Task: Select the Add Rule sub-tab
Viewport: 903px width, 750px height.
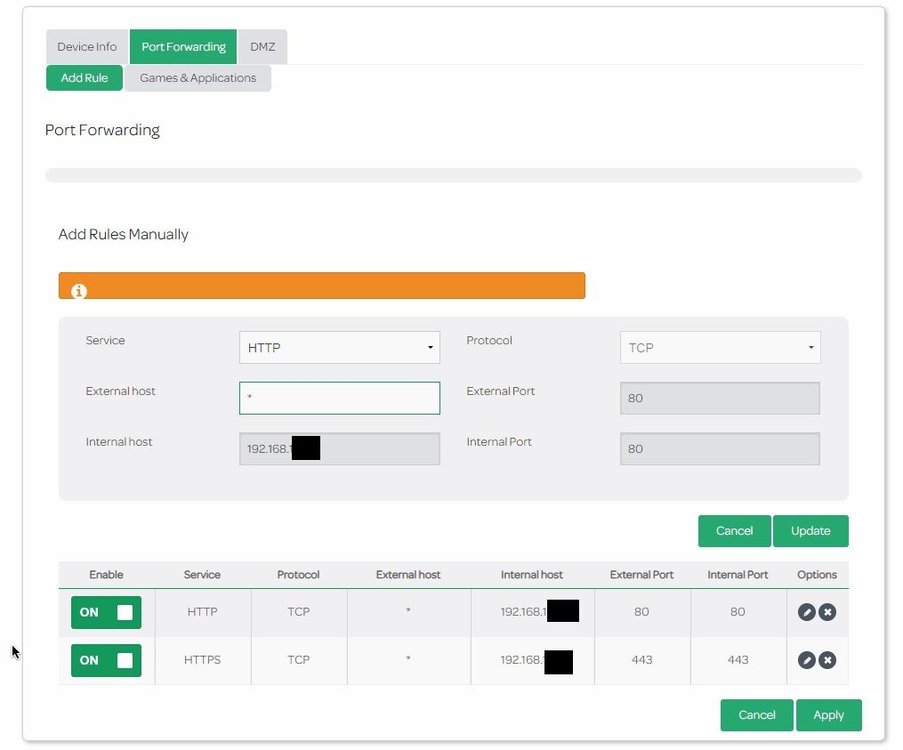Action: pyautogui.click(x=84, y=78)
